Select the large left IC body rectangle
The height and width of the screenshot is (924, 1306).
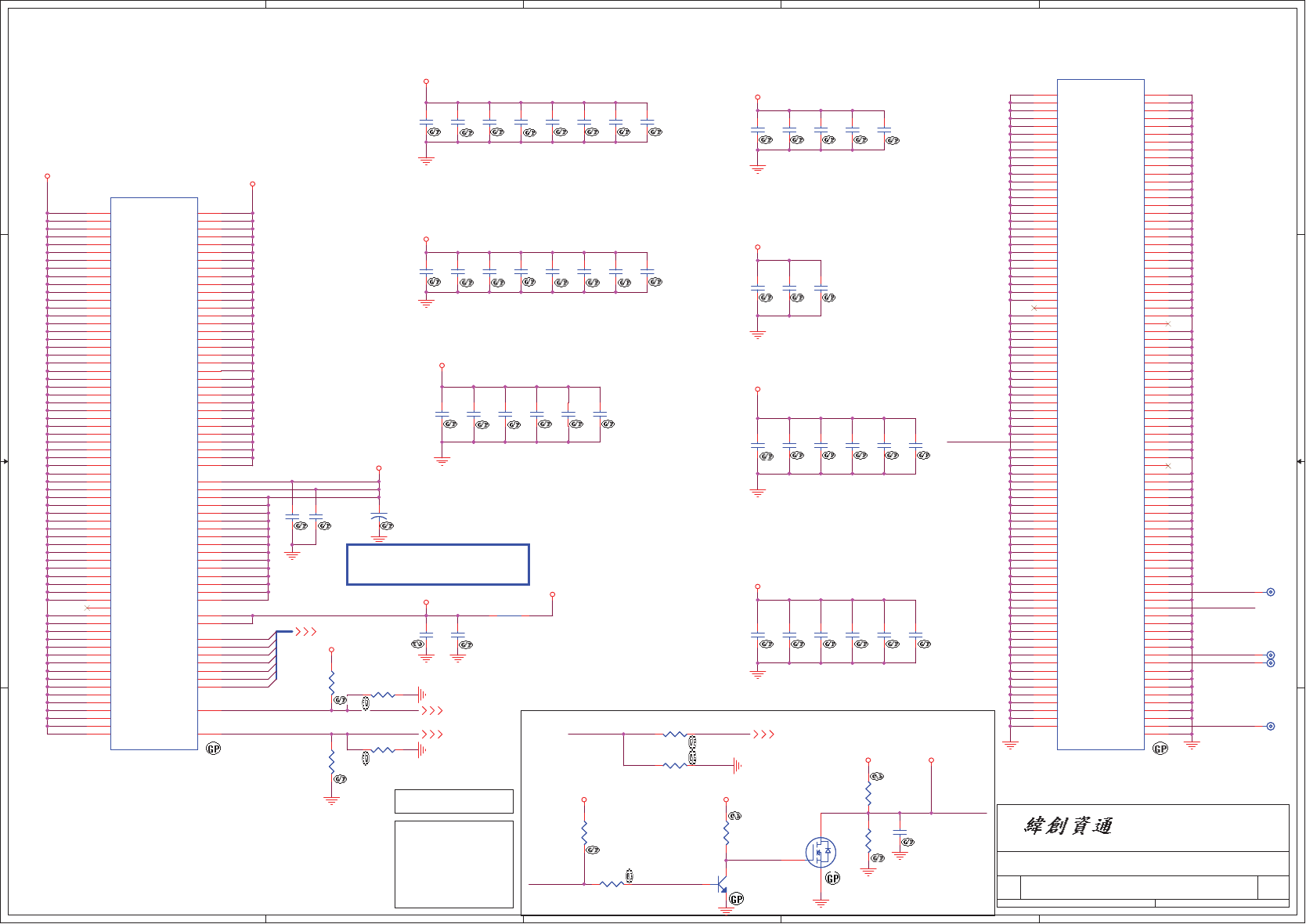(x=154, y=474)
